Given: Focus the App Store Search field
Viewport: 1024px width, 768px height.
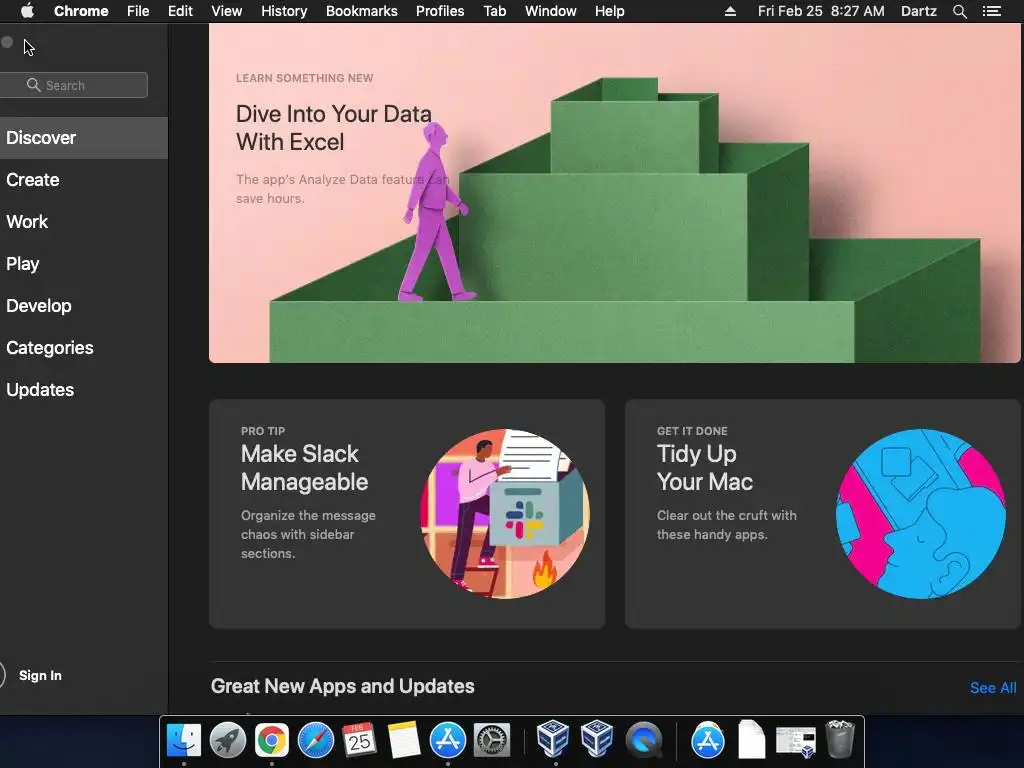Looking at the screenshot, I should pos(73,85).
